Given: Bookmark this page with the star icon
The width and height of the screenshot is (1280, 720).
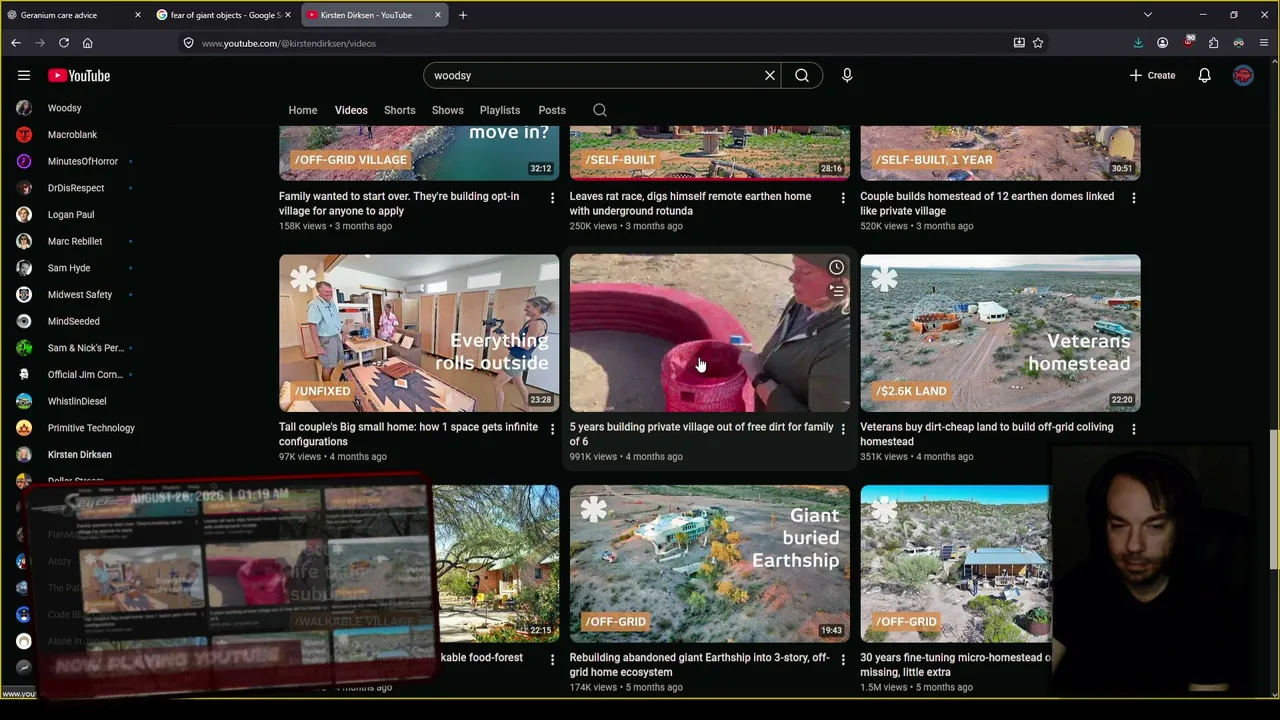Looking at the screenshot, I should [1038, 43].
